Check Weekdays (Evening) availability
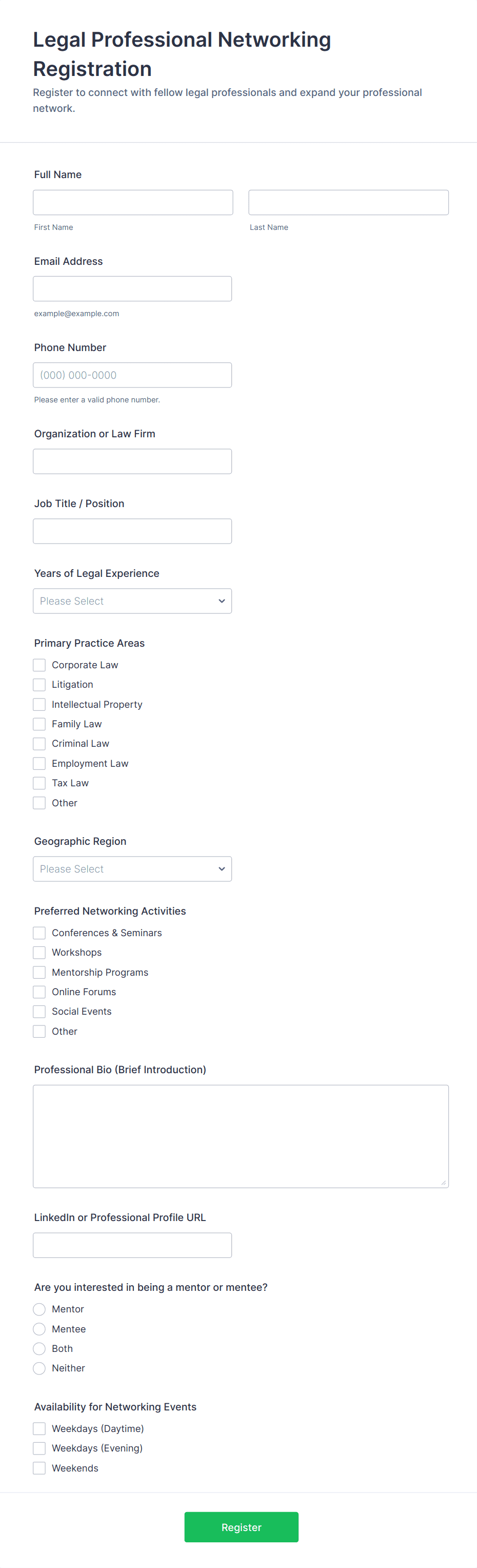477x1568 pixels. 39,1448
